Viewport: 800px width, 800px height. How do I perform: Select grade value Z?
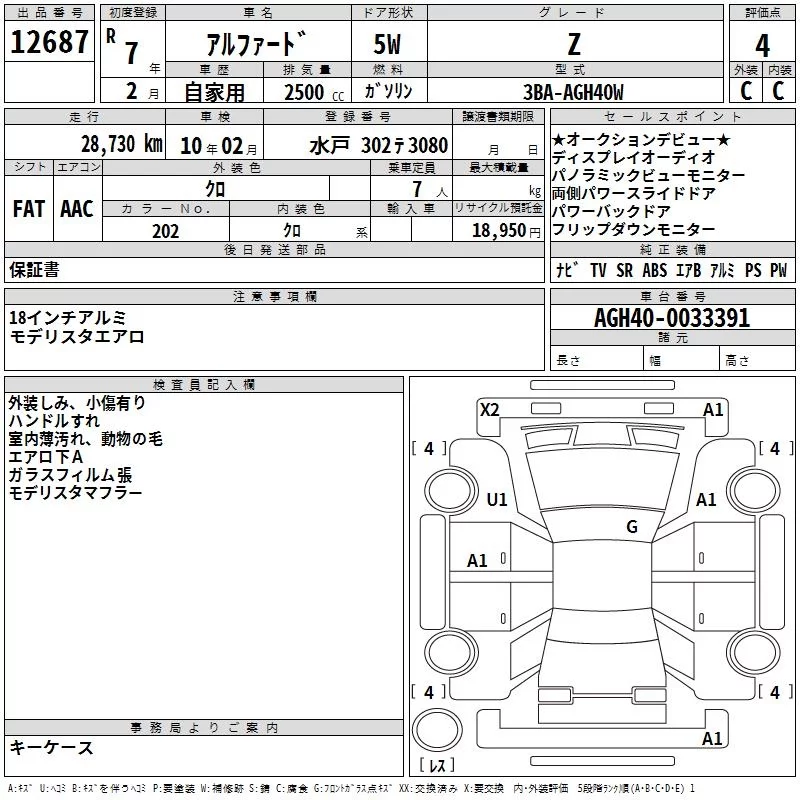574,44
